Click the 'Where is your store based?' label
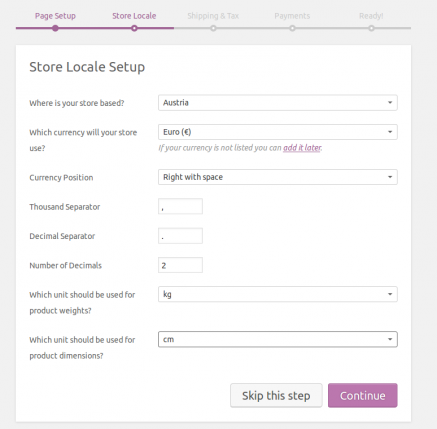 click(x=77, y=103)
